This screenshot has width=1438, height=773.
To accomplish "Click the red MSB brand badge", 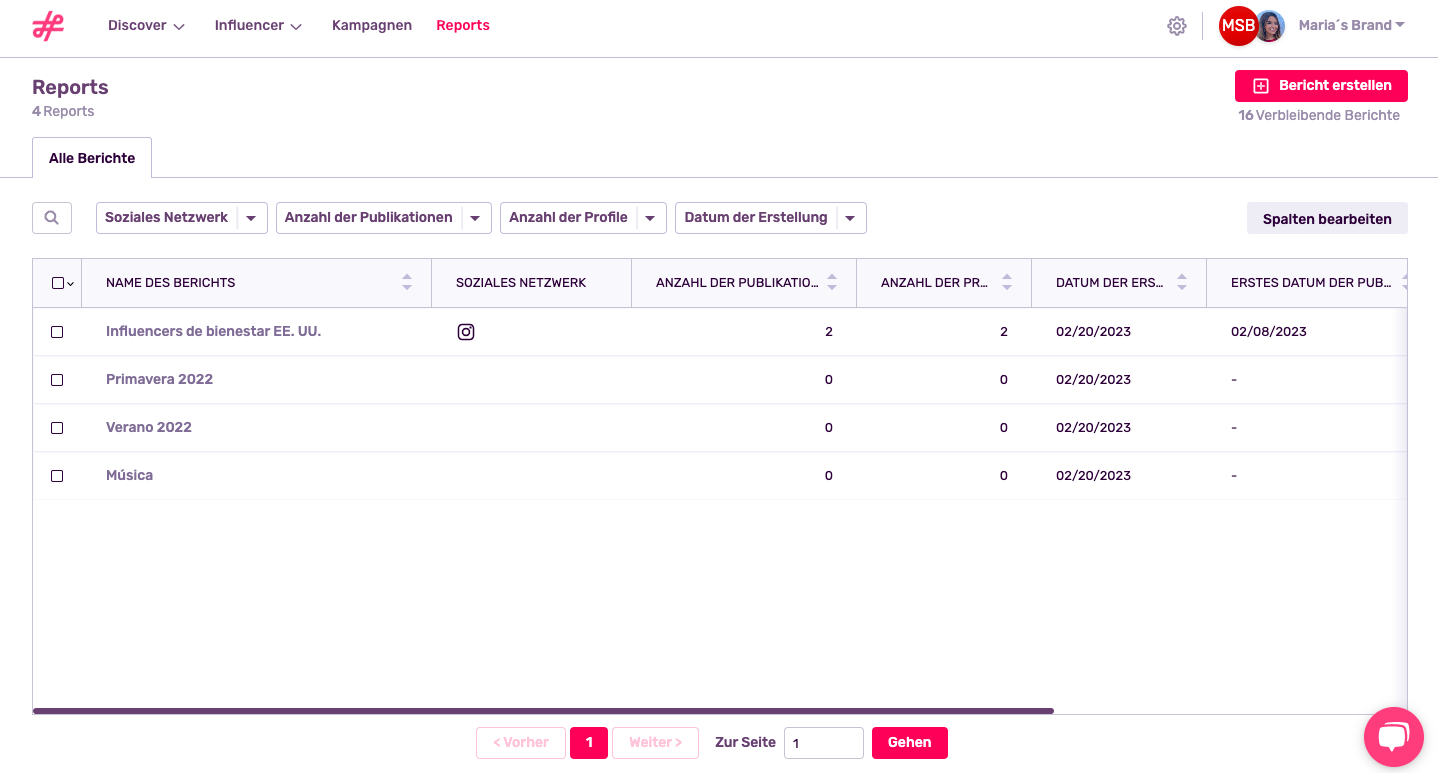I will (1237, 26).
